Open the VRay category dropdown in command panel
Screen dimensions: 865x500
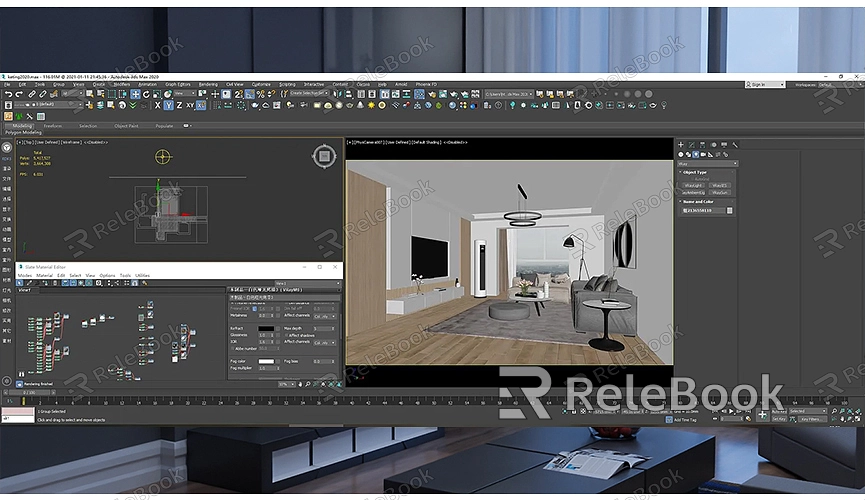pos(708,163)
